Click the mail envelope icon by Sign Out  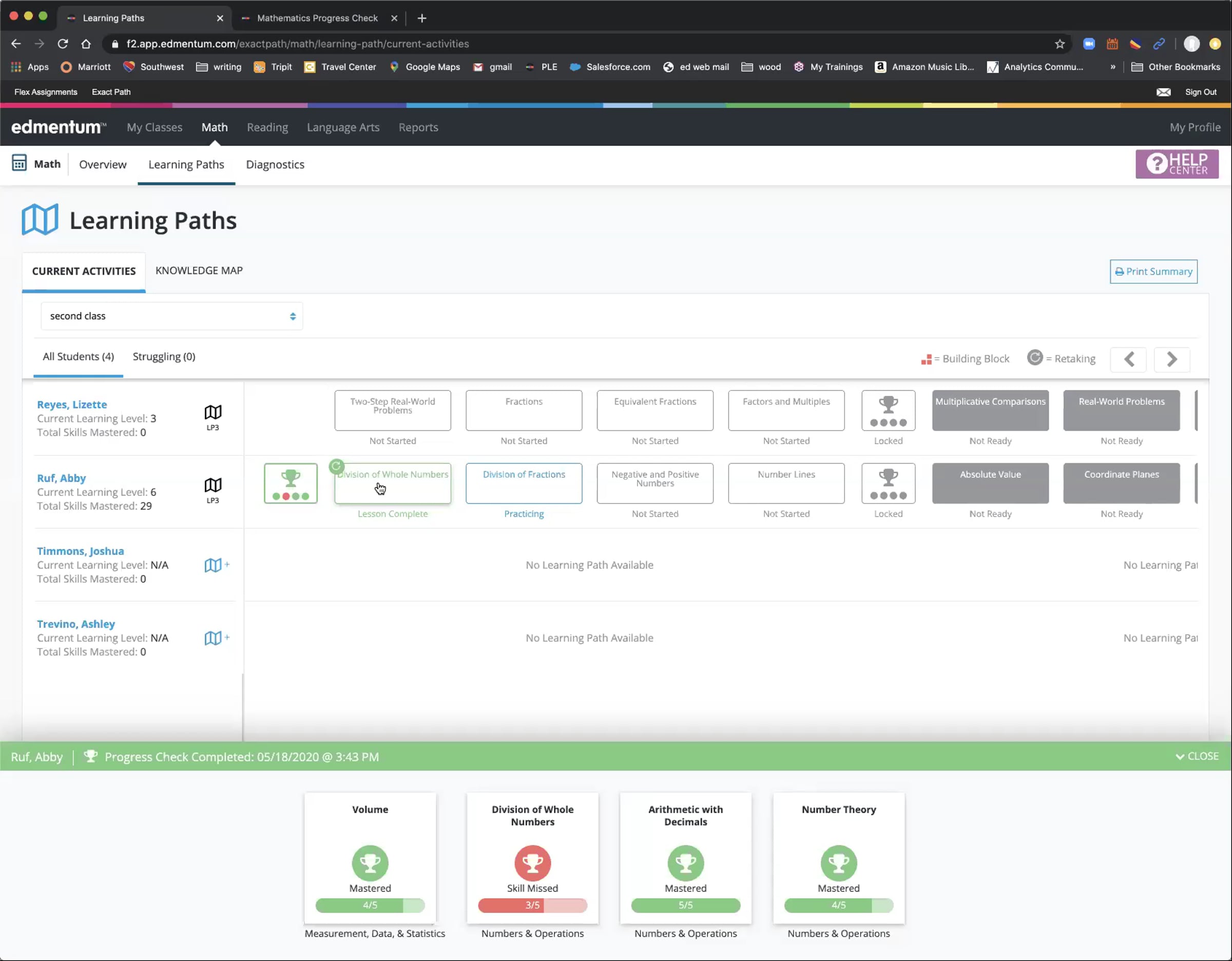pyautogui.click(x=1163, y=92)
